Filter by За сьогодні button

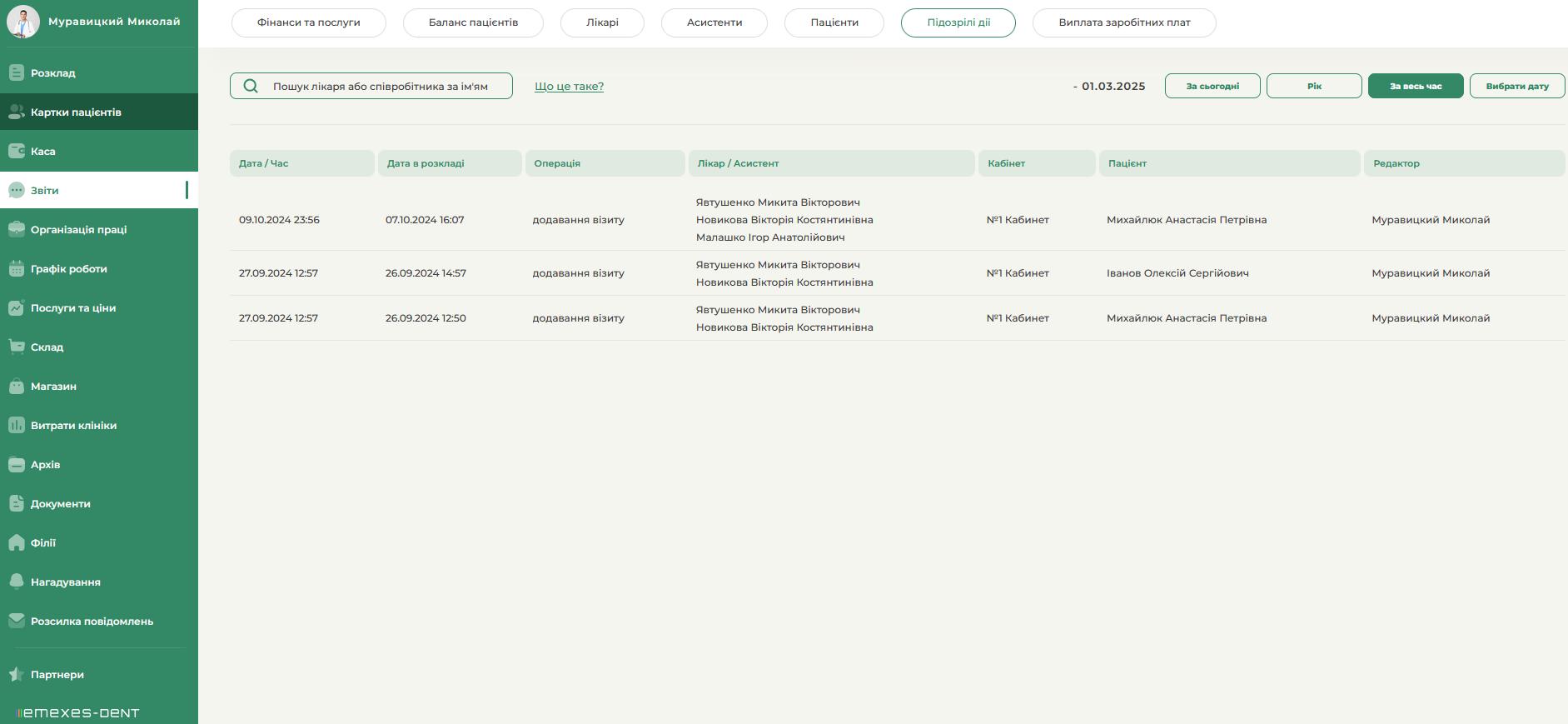coord(1212,86)
